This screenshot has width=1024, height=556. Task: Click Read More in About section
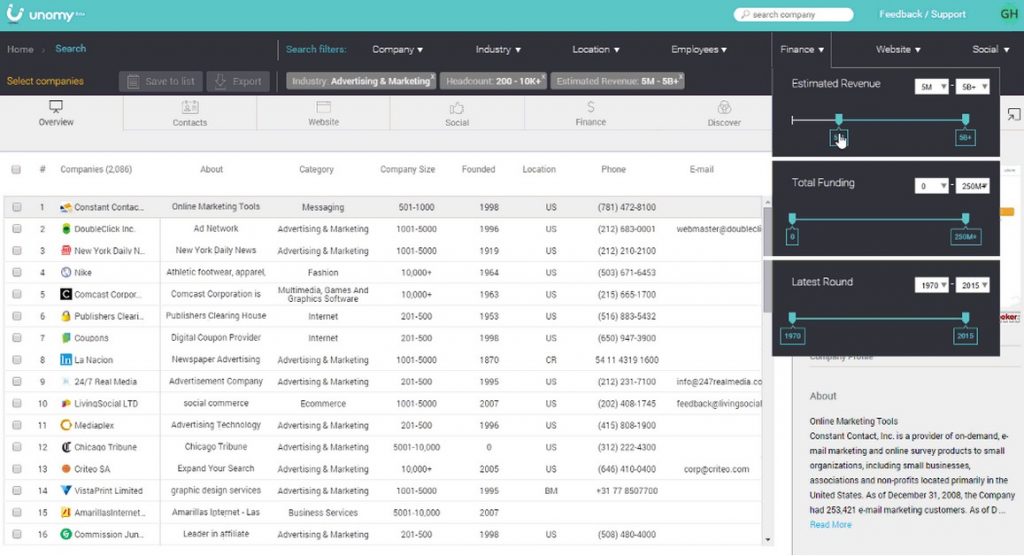tap(830, 525)
